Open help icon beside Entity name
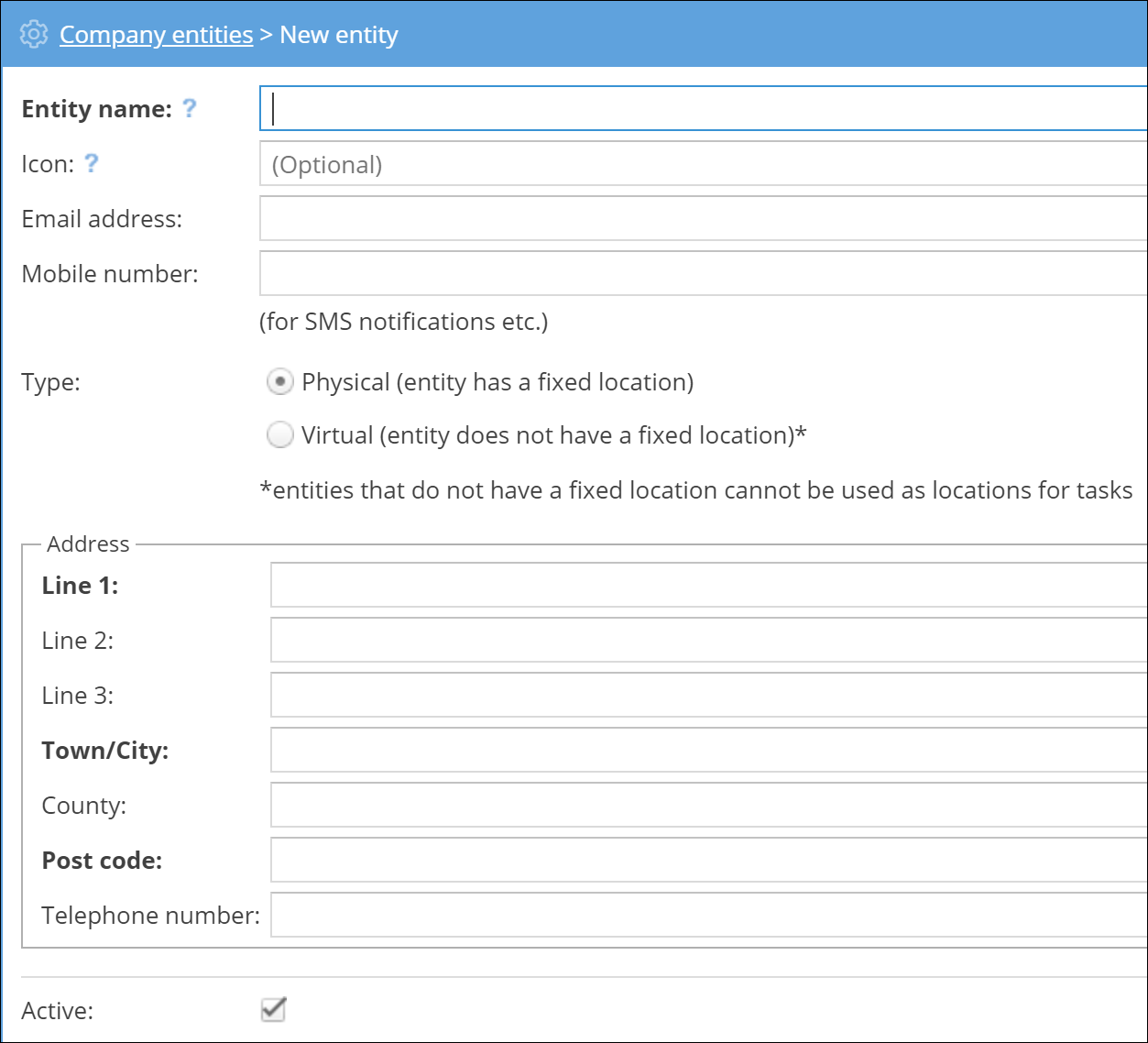 [x=189, y=108]
